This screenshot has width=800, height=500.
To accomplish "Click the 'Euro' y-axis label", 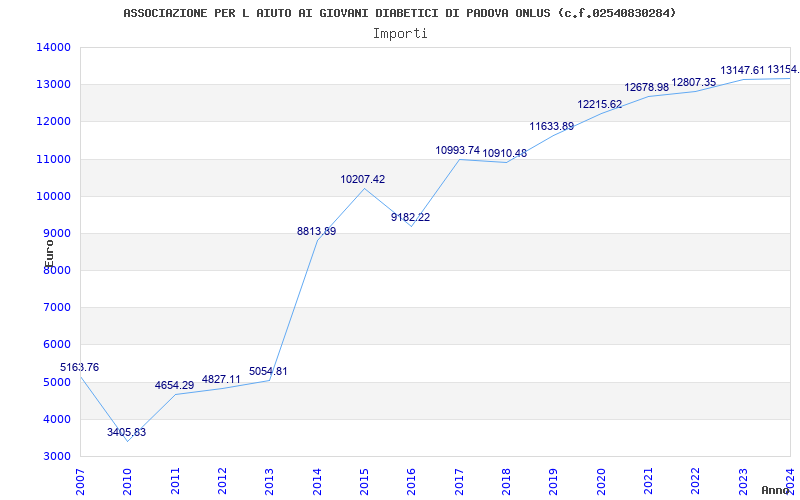I will [x=49, y=254].
